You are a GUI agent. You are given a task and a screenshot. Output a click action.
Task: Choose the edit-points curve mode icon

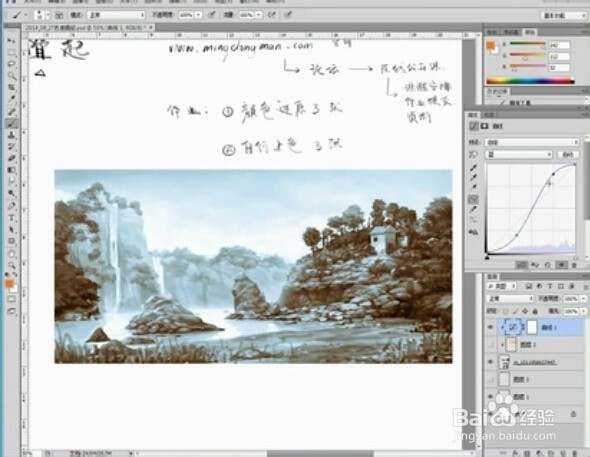point(473,199)
